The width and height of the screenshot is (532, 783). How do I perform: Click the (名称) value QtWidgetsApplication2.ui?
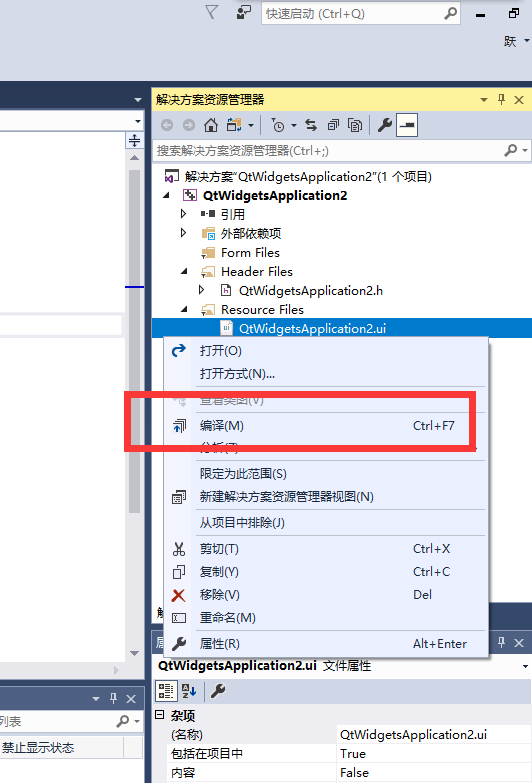(x=433, y=735)
